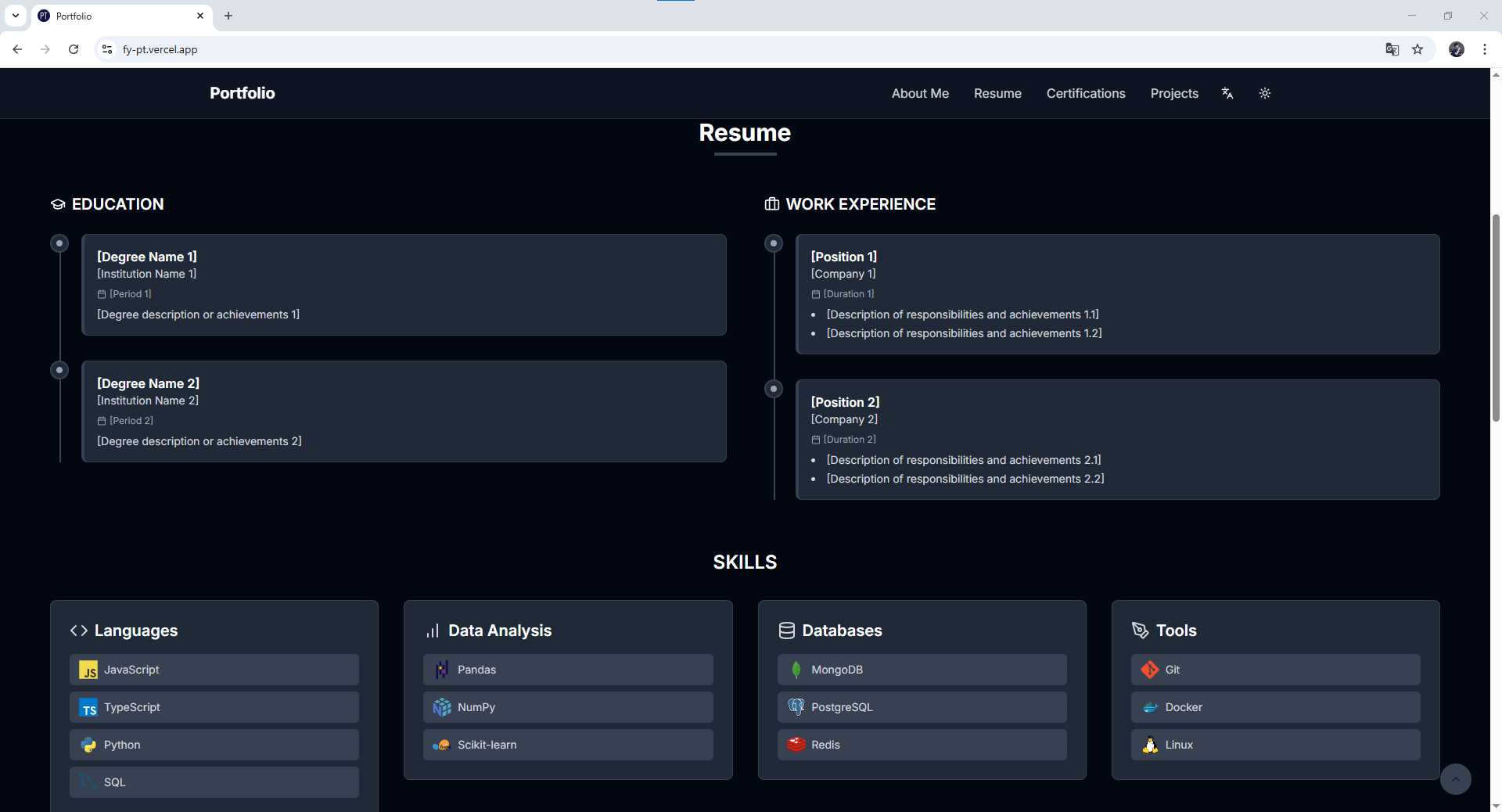The width and height of the screenshot is (1502, 812).
Task: Click the Google Translate icon in address bar
Action: click(x=1392, y=49)
